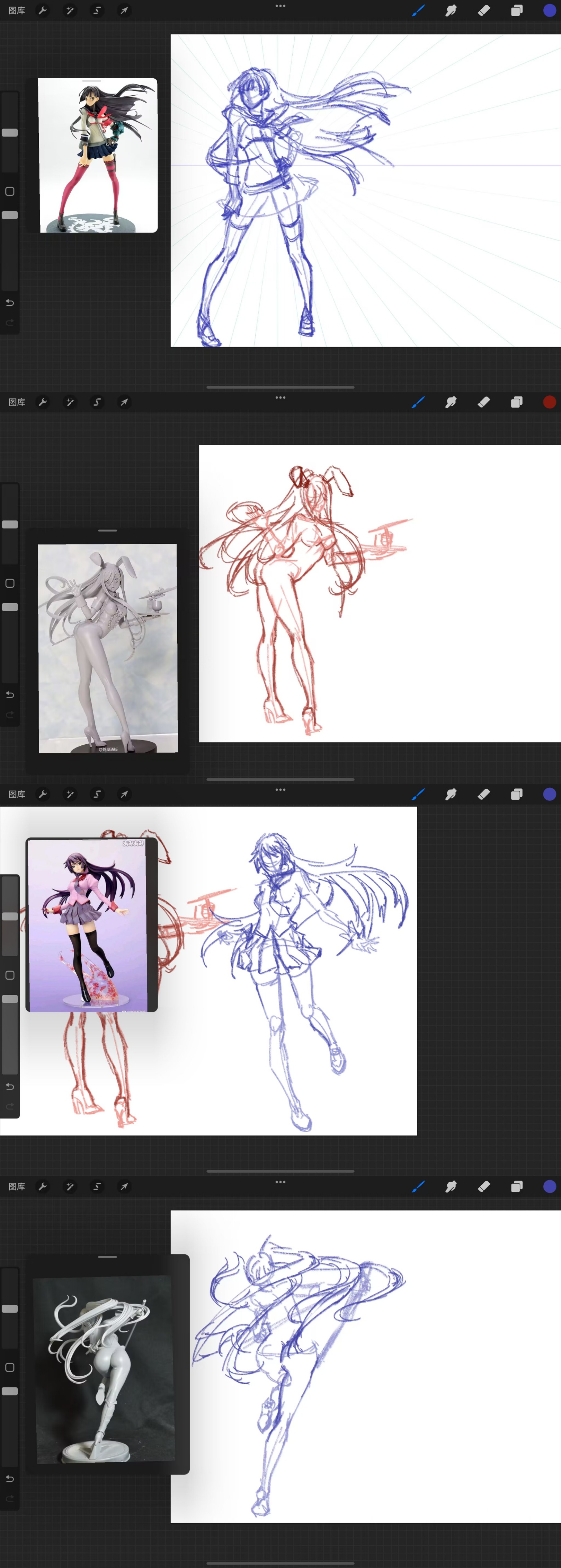
Task: Select the Brush tool beside the red color swatch
Action: 418,402
